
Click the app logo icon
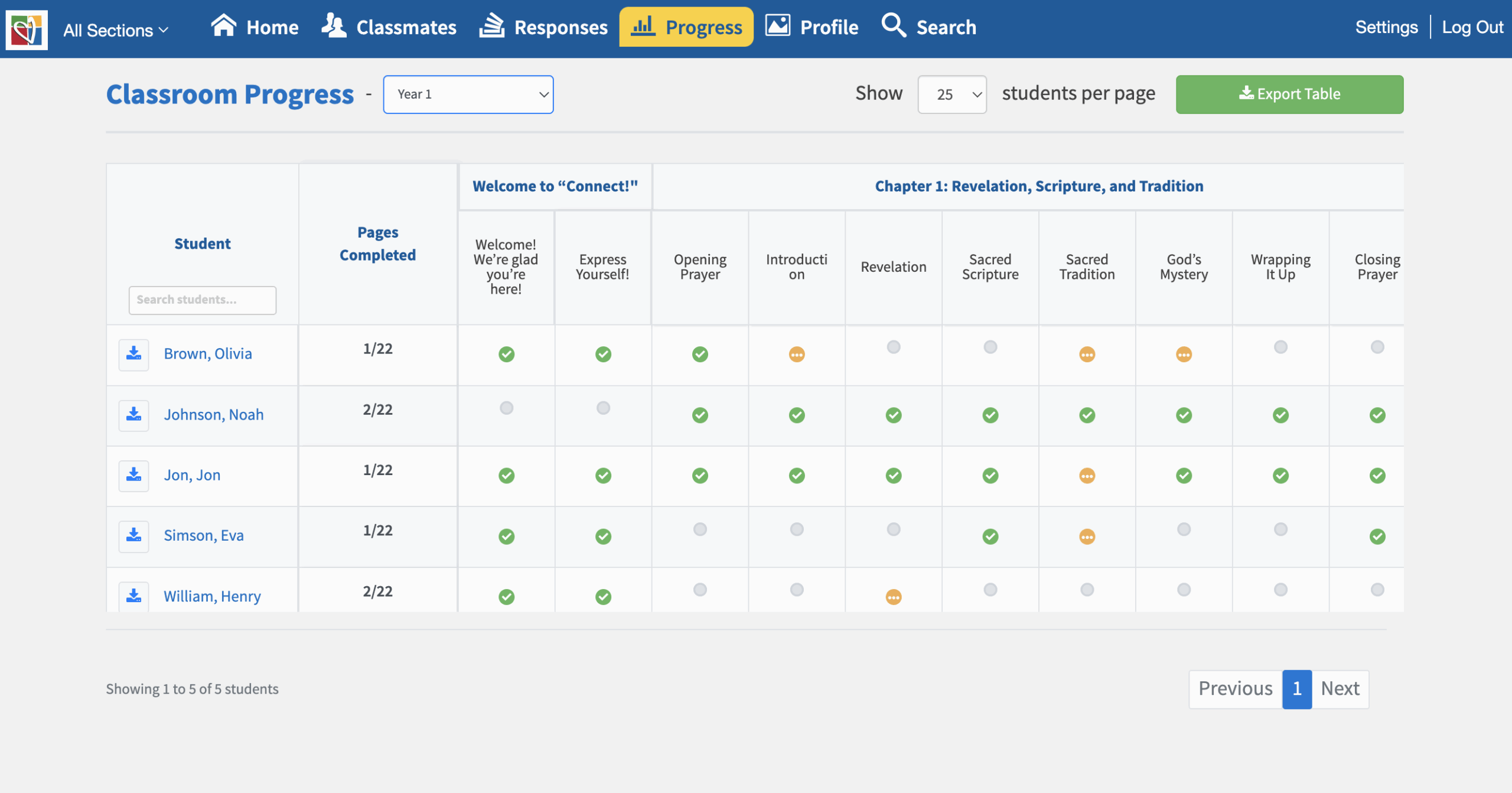(x=27, y=29)
